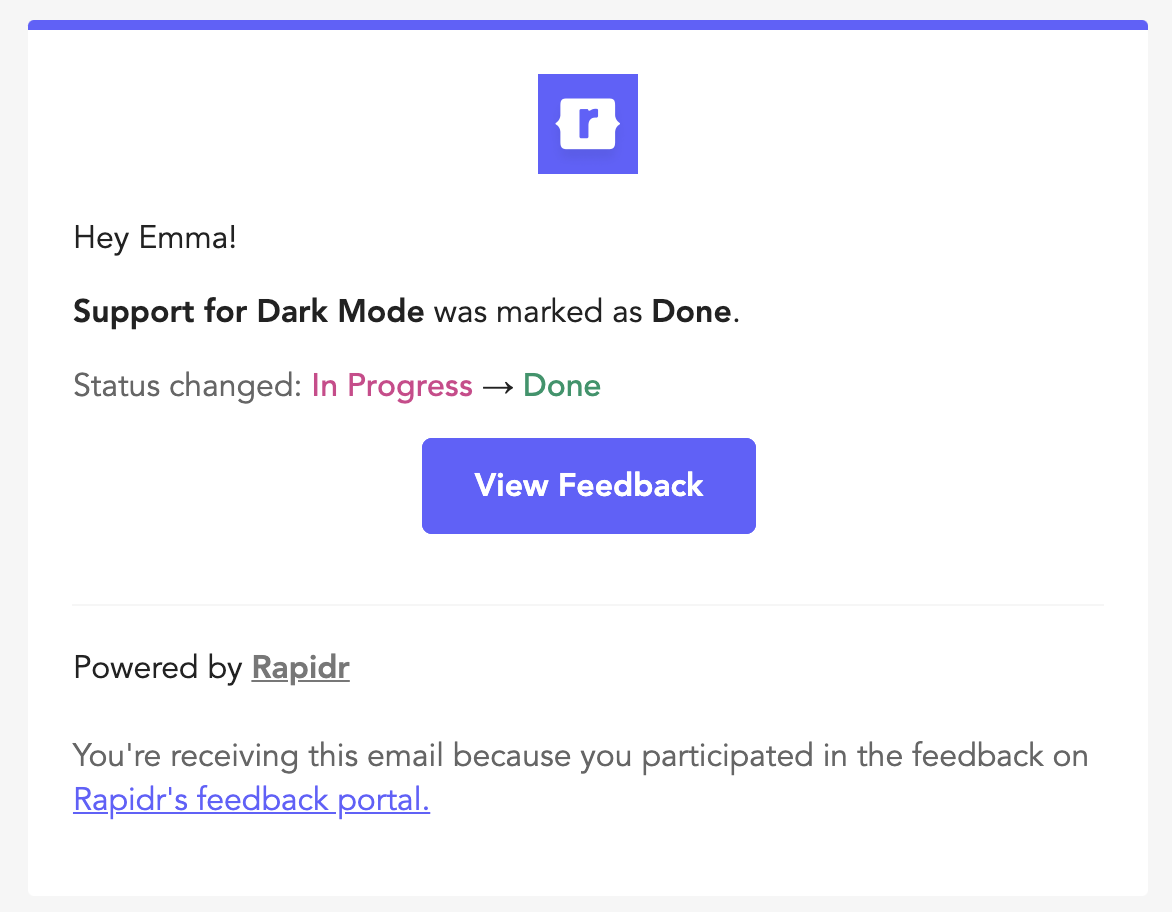
Task: Click the Rapidr logo icon
Action: [x=587, y=124]
